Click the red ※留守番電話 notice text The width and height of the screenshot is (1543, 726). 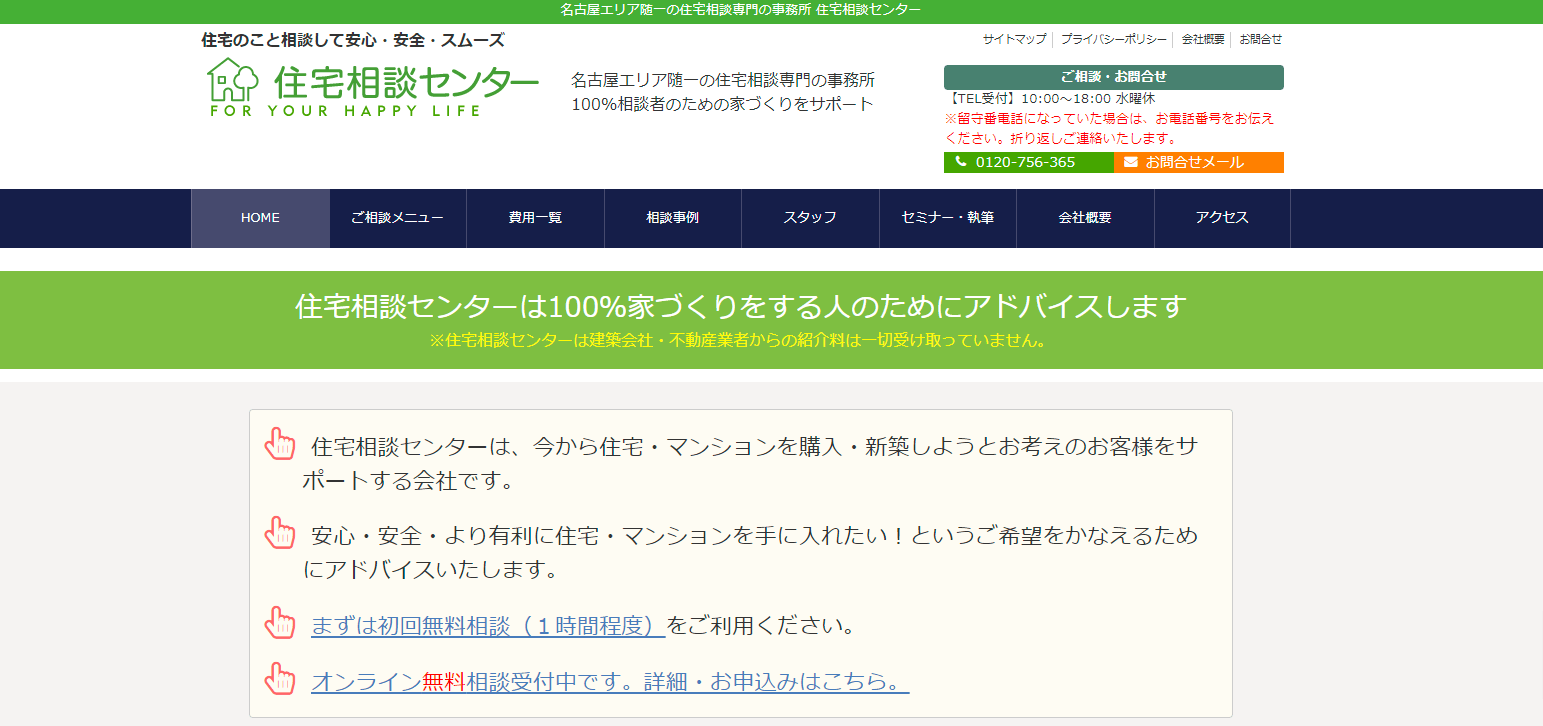point(1110,128)
